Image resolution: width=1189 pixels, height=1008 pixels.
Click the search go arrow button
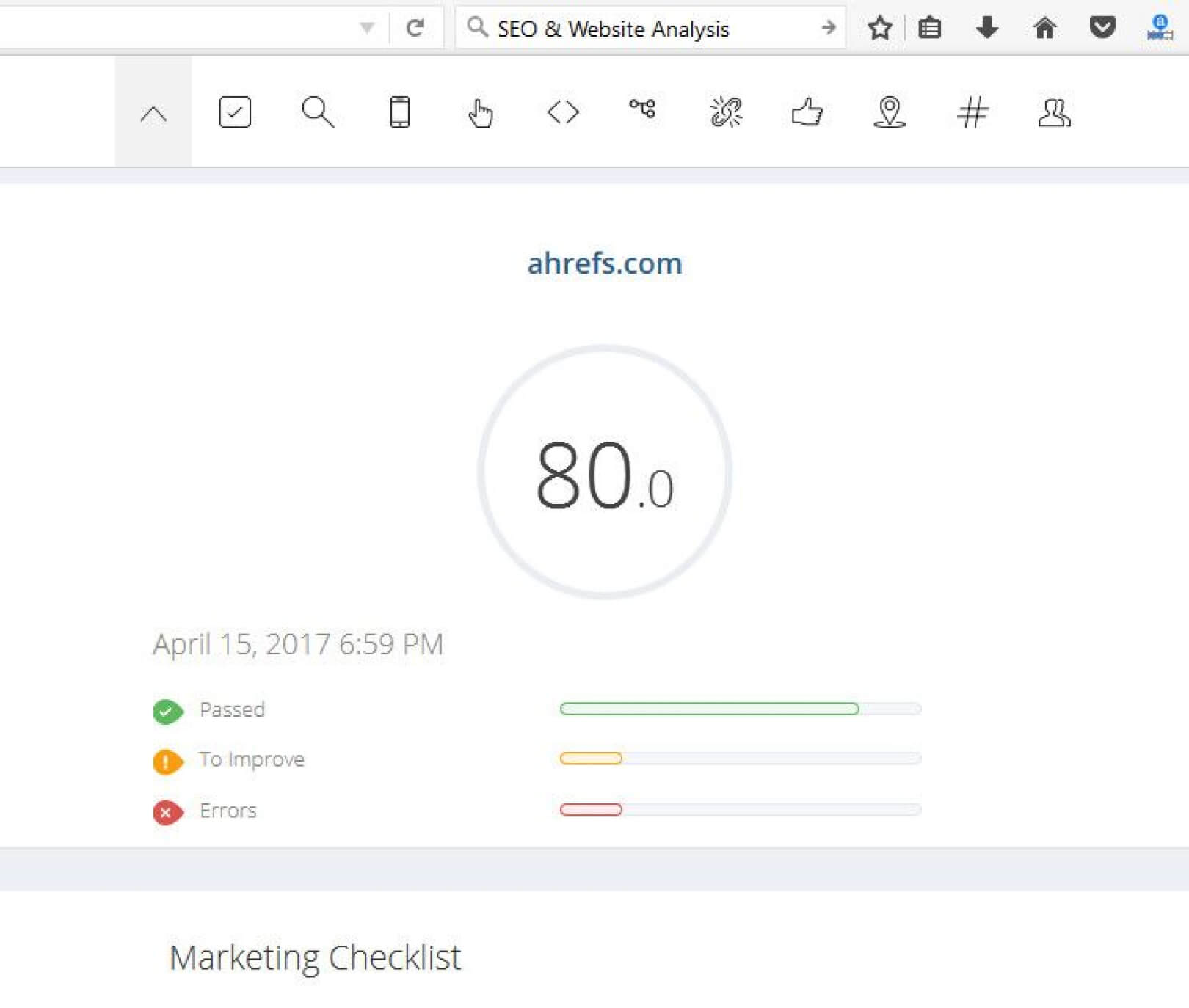point(829,28)
